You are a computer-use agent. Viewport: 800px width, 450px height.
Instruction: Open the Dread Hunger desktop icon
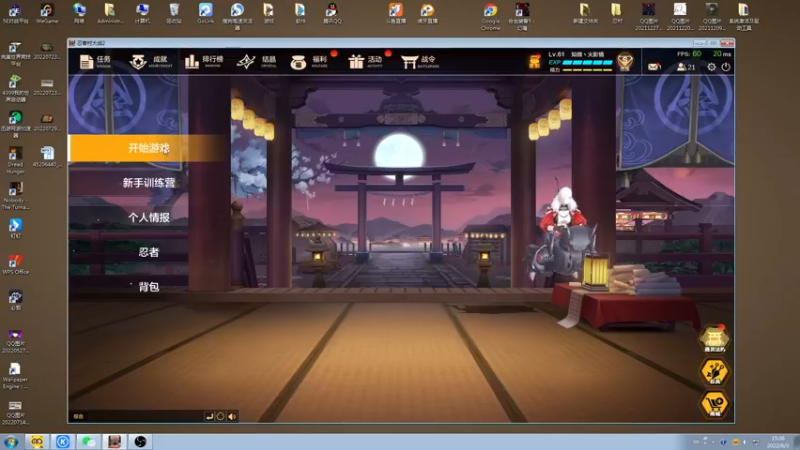pos(15,161)
